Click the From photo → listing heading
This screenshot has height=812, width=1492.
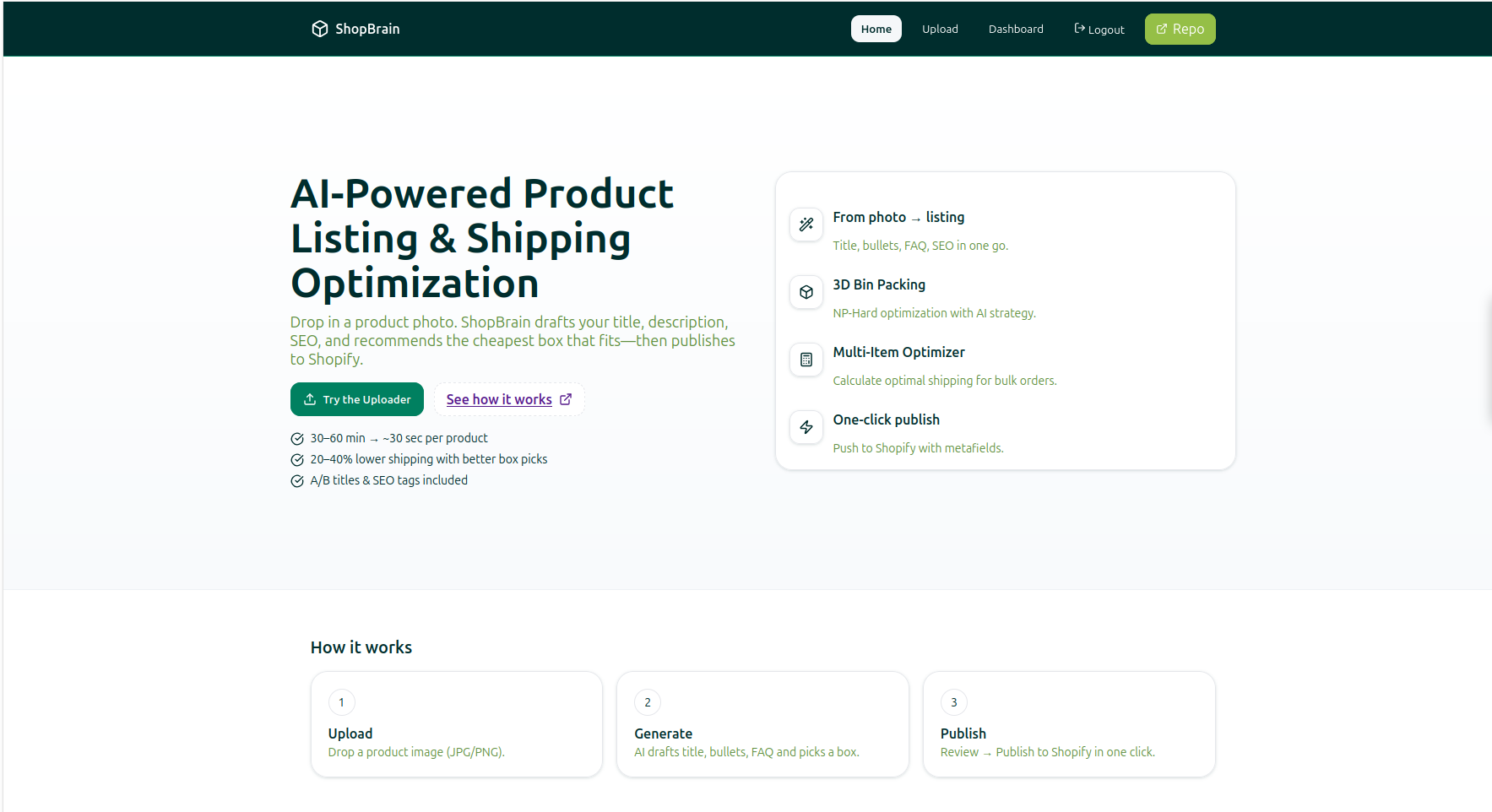898,217
